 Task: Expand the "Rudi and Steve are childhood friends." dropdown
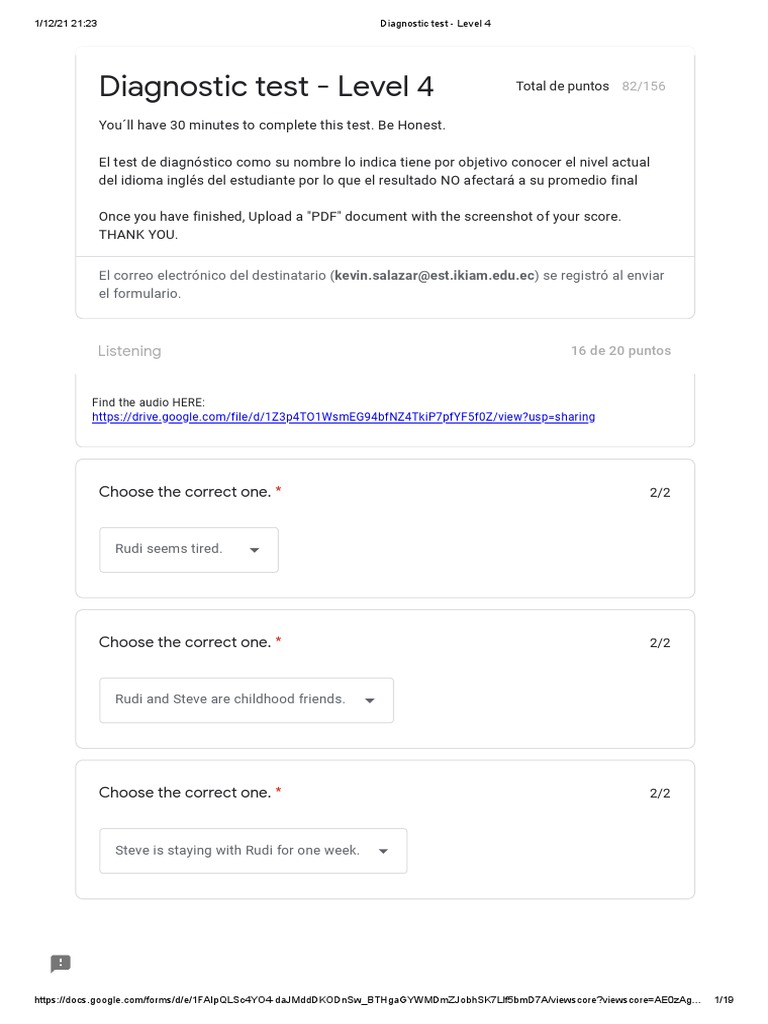point(246,700)
